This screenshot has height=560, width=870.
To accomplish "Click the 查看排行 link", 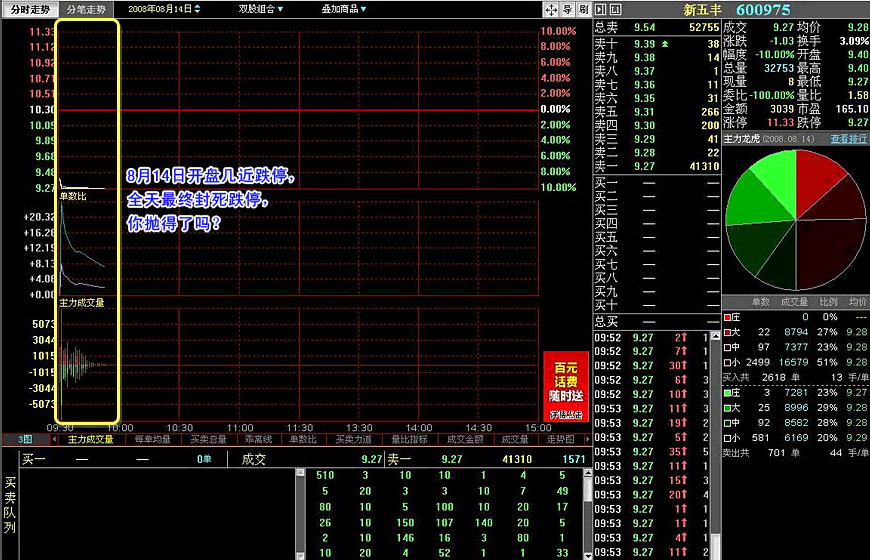I will click(848, 139).
